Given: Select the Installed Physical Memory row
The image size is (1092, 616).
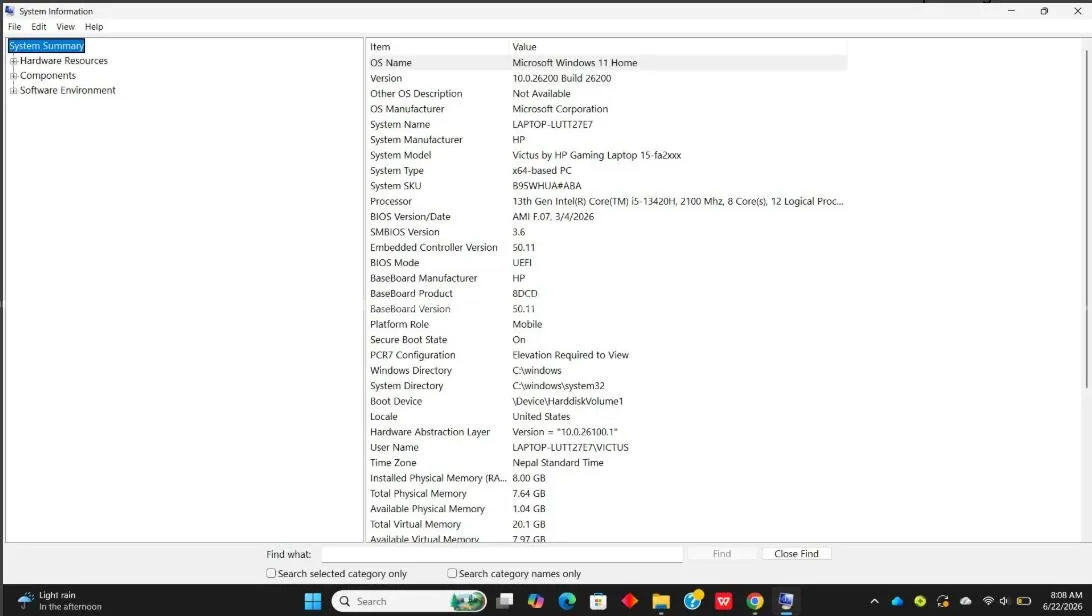Looking at the screenshot, I should click(x=607, y=478).
